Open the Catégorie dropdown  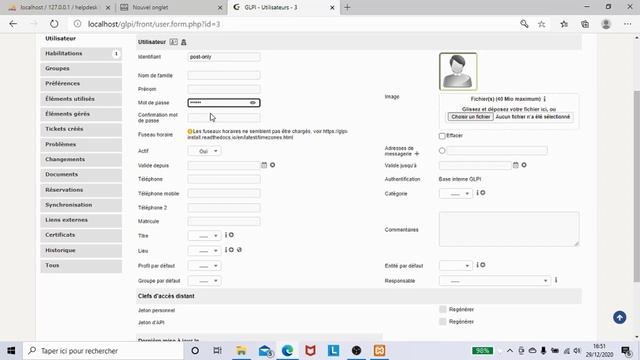[x=456, y=193]
